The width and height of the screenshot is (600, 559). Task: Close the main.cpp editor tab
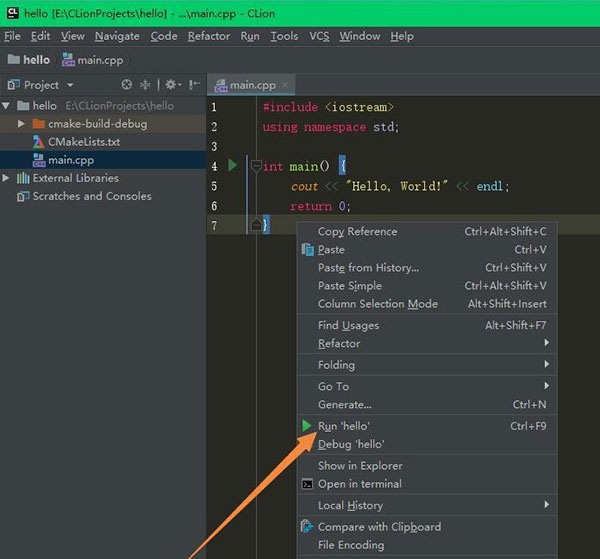click(x=285, y=86)
